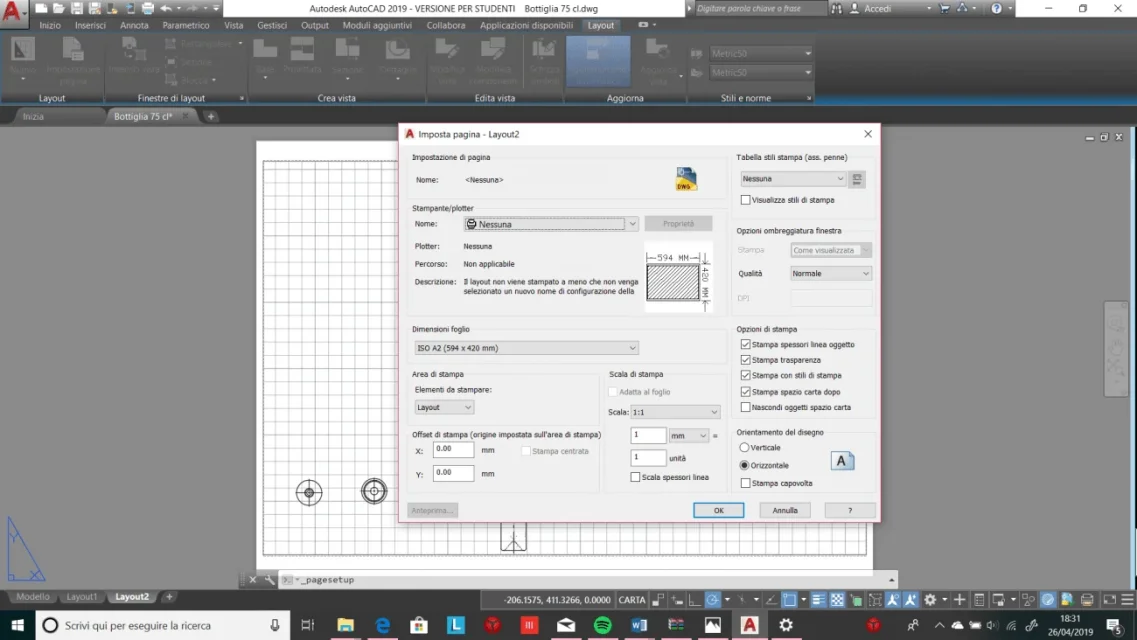Toggle lineweight display icon in status bar
This screenshot has height=640, width=1137.
tap(818, 599)
